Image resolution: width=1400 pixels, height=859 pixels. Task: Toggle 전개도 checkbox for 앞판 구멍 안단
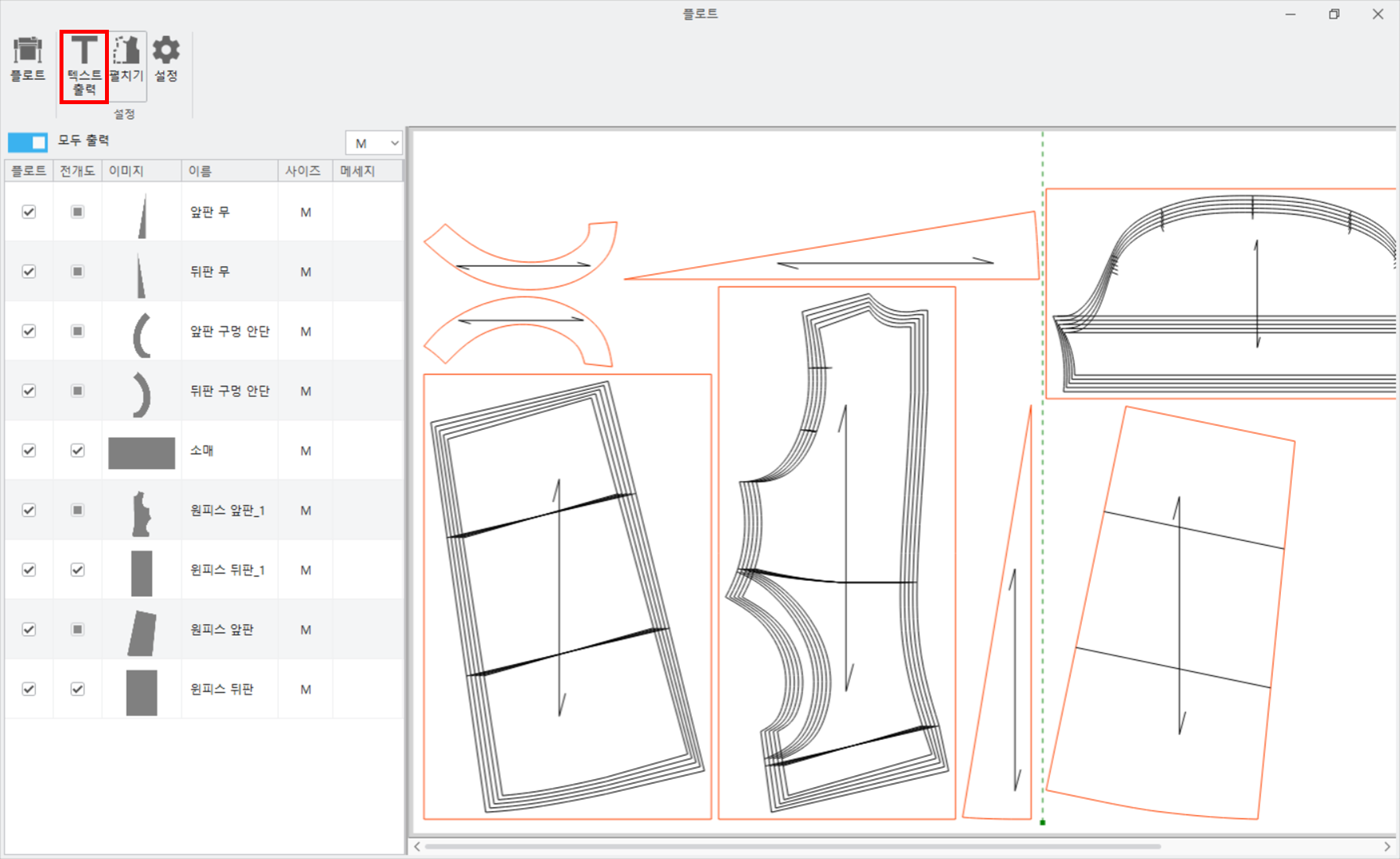78,331
